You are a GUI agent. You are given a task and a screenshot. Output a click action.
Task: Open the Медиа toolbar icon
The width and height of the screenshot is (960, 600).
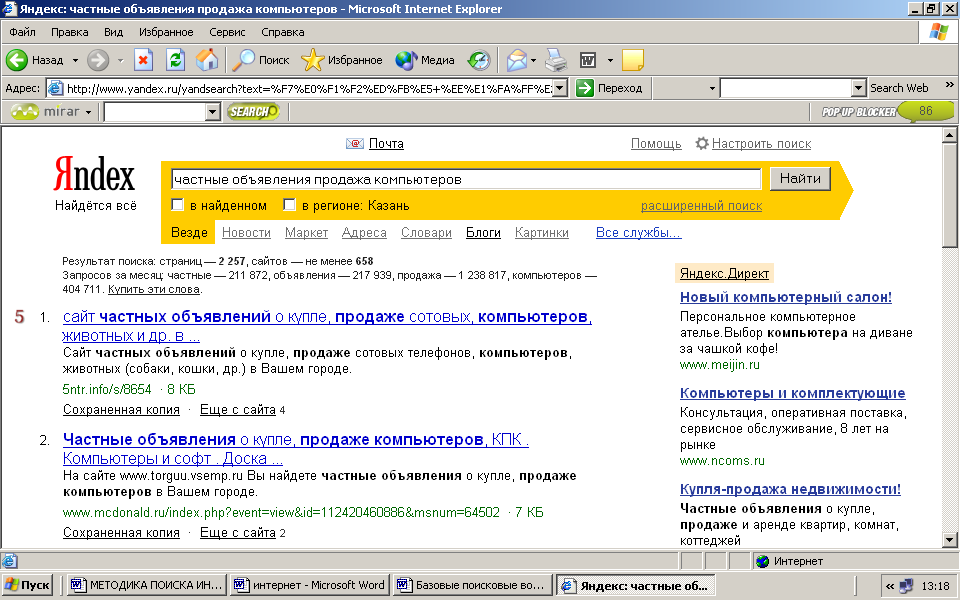coord(406,60)
